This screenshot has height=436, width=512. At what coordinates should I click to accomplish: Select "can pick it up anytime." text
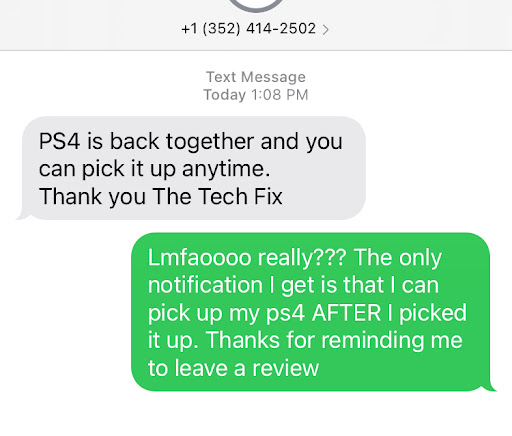pos(154,169)
